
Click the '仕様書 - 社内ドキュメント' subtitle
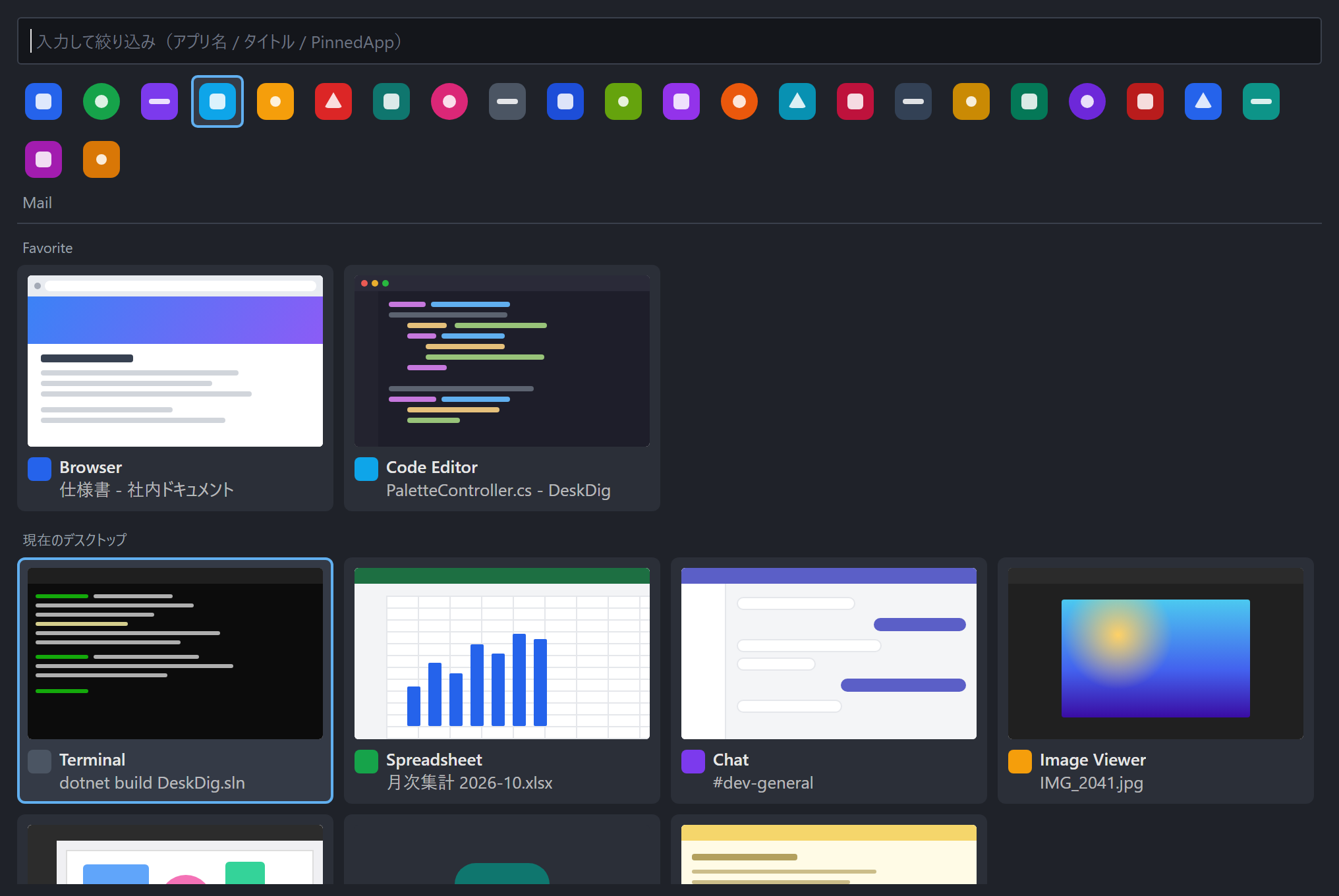[146, 490]
